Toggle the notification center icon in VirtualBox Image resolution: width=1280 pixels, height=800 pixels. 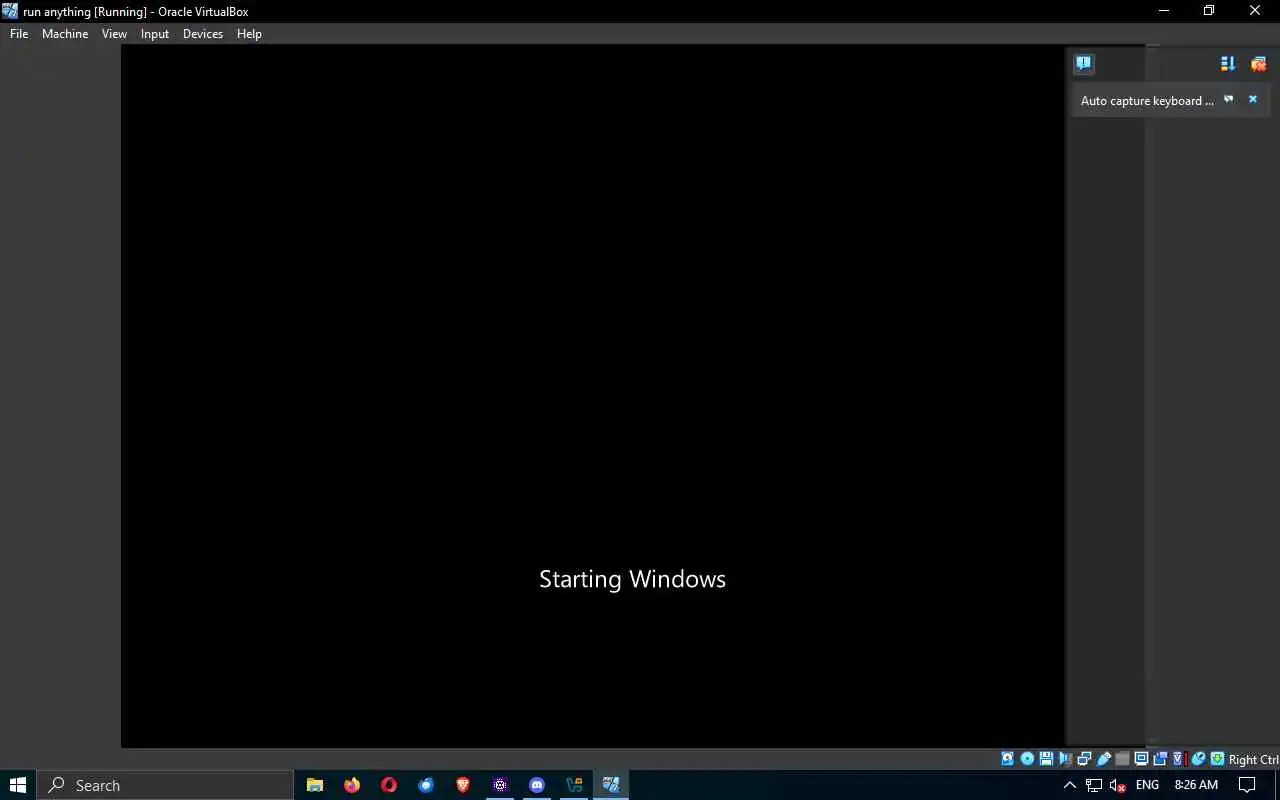pos(1084,64)
